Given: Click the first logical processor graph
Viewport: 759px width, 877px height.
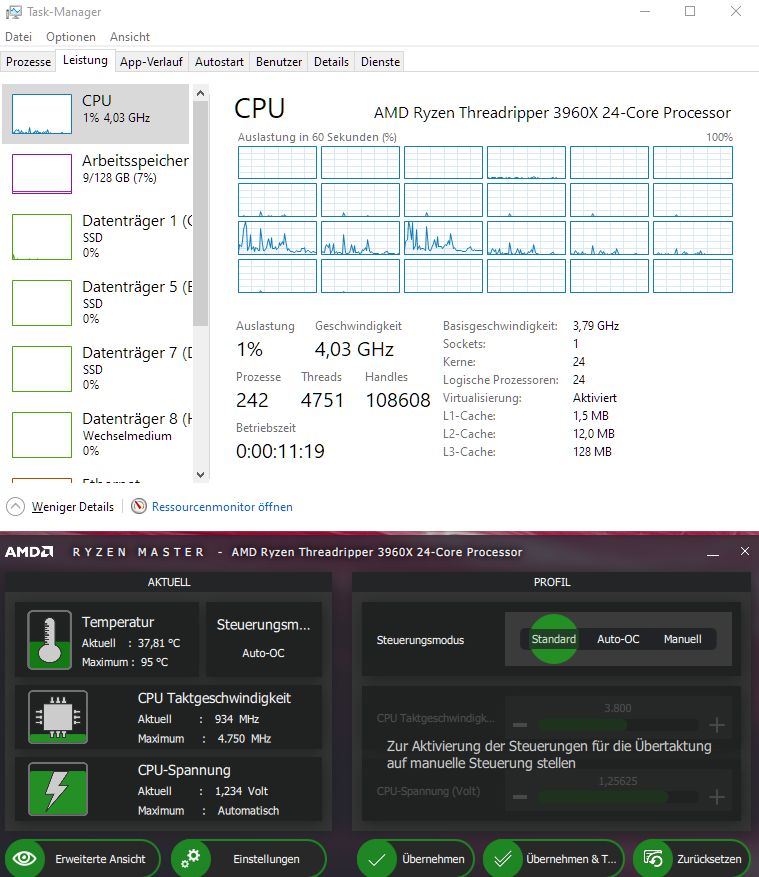Looking at the screenshot, I should click(277, 162).
